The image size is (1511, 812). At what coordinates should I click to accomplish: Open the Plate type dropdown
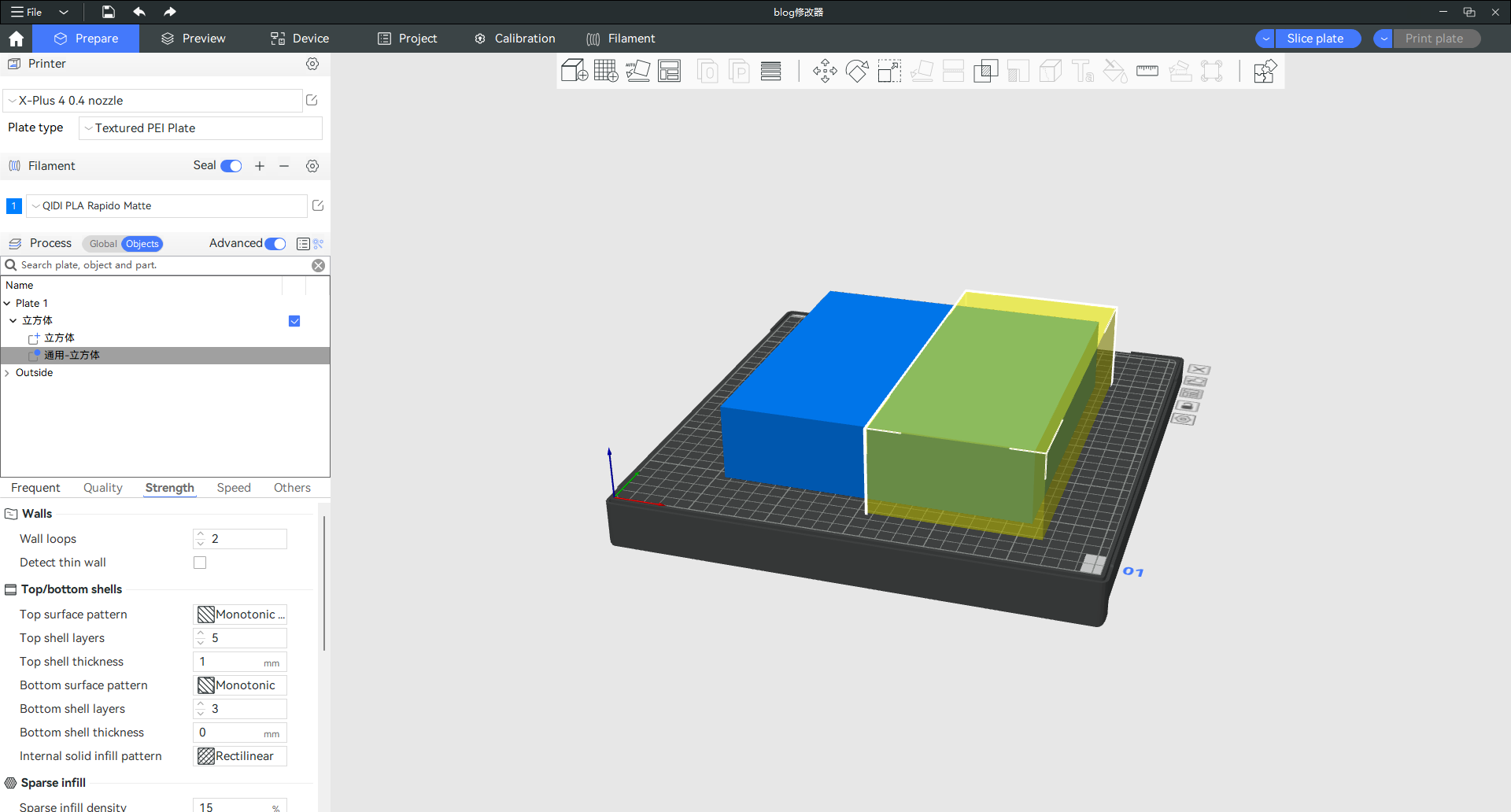coord(201,128)
